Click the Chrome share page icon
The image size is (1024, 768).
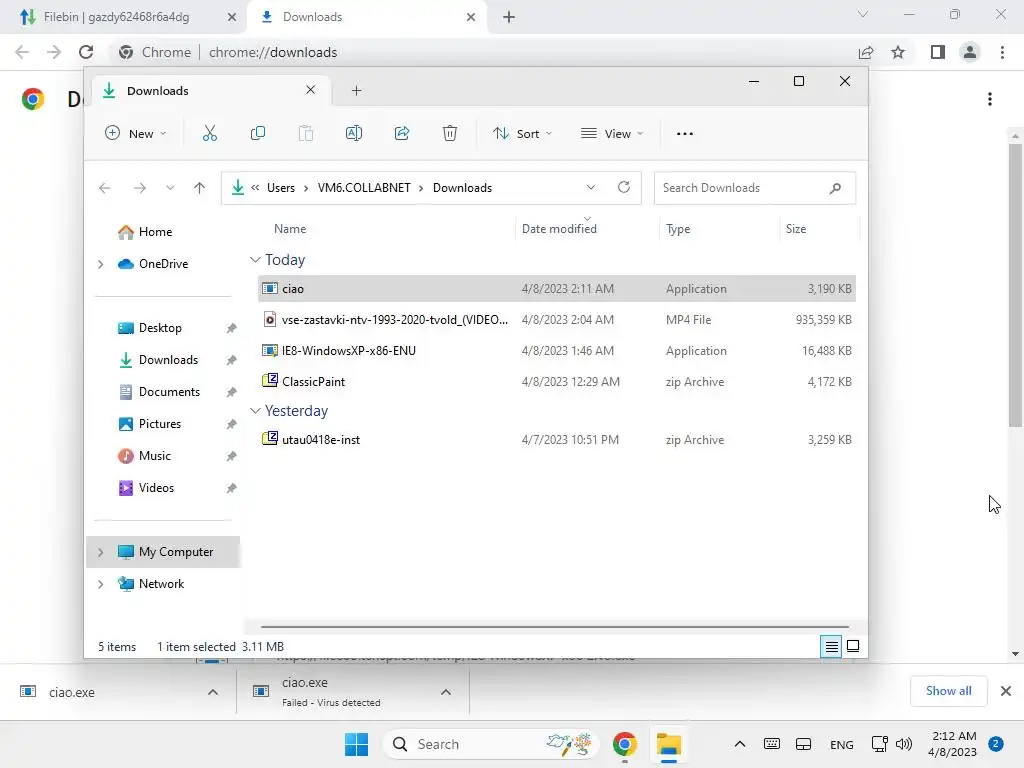(866, 52)
